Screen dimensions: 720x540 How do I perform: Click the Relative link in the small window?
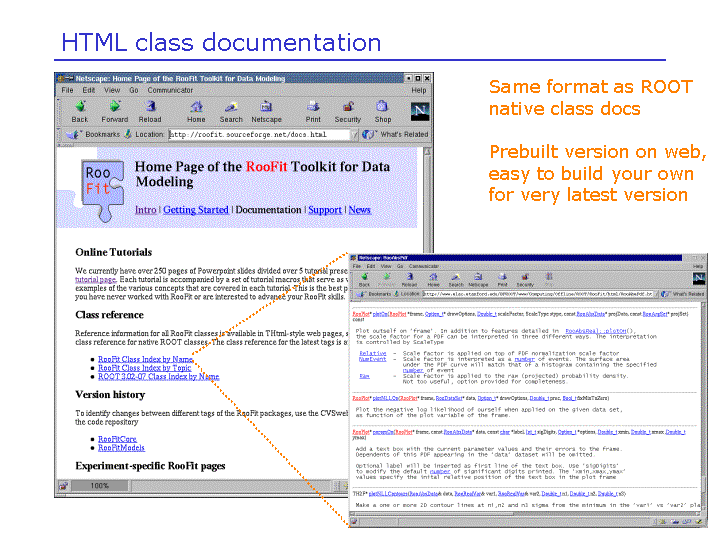pos(372,354)
